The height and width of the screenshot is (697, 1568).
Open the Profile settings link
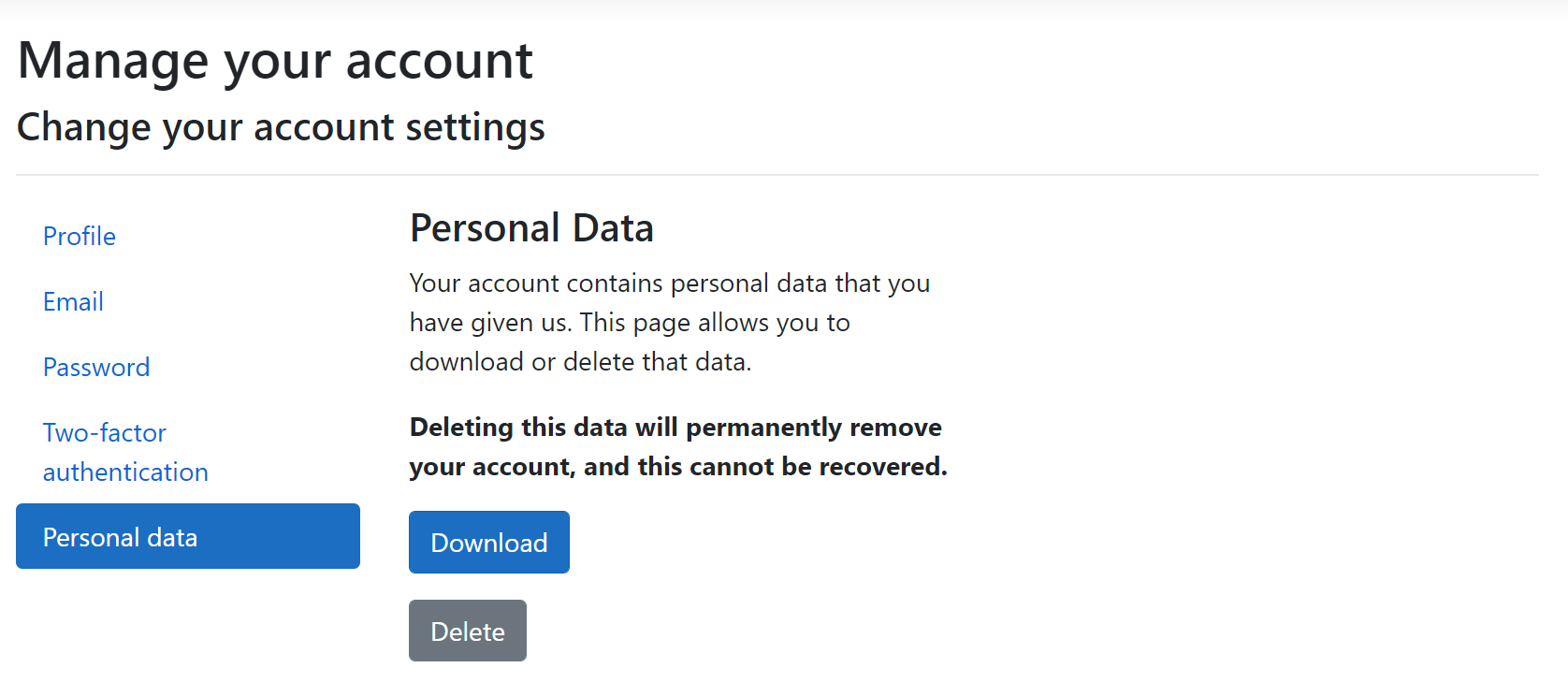(80, 237)
